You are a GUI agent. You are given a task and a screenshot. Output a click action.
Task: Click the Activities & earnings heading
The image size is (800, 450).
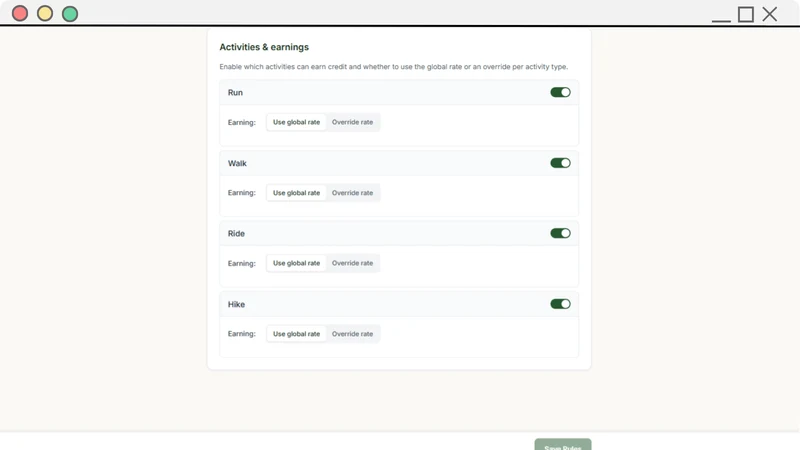point(264,47)
